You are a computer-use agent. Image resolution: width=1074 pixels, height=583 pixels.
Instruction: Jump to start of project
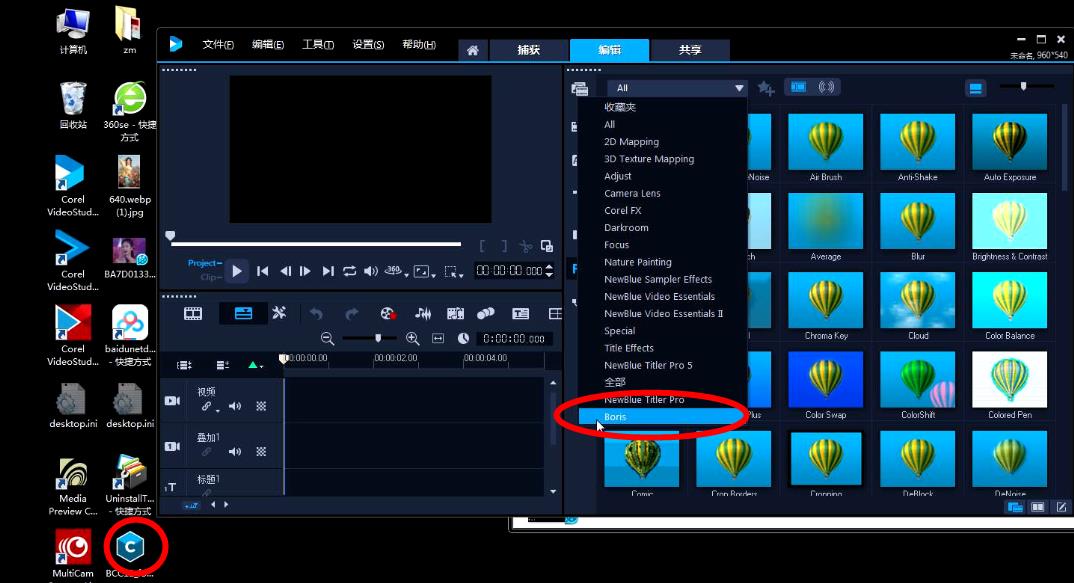pos(262,271)
